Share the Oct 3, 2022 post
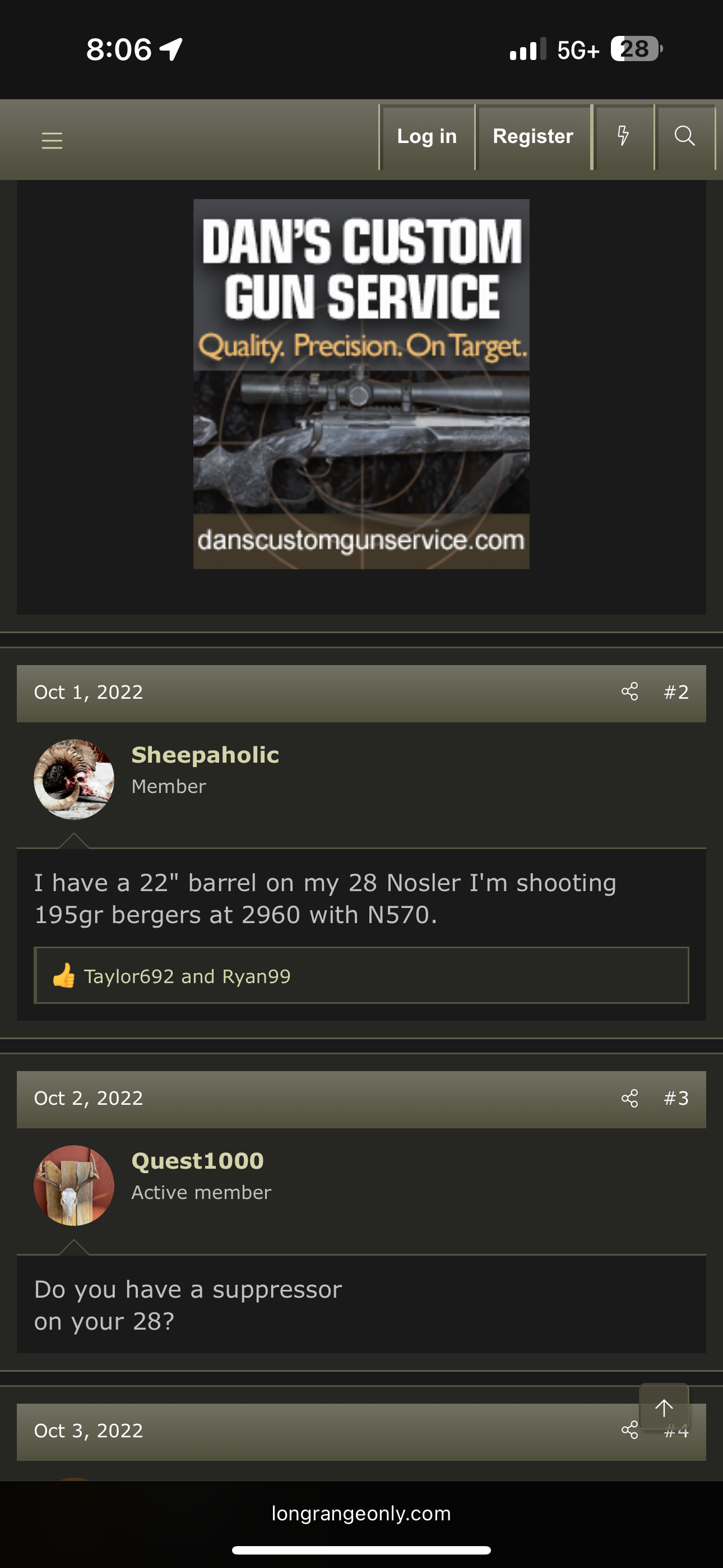723x1568 pixels. pos(630,1431)
